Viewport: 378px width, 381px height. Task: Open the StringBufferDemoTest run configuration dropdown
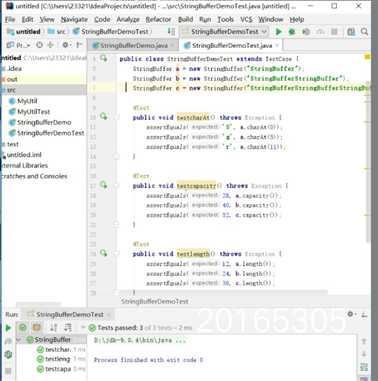click(x=224, y=32)
